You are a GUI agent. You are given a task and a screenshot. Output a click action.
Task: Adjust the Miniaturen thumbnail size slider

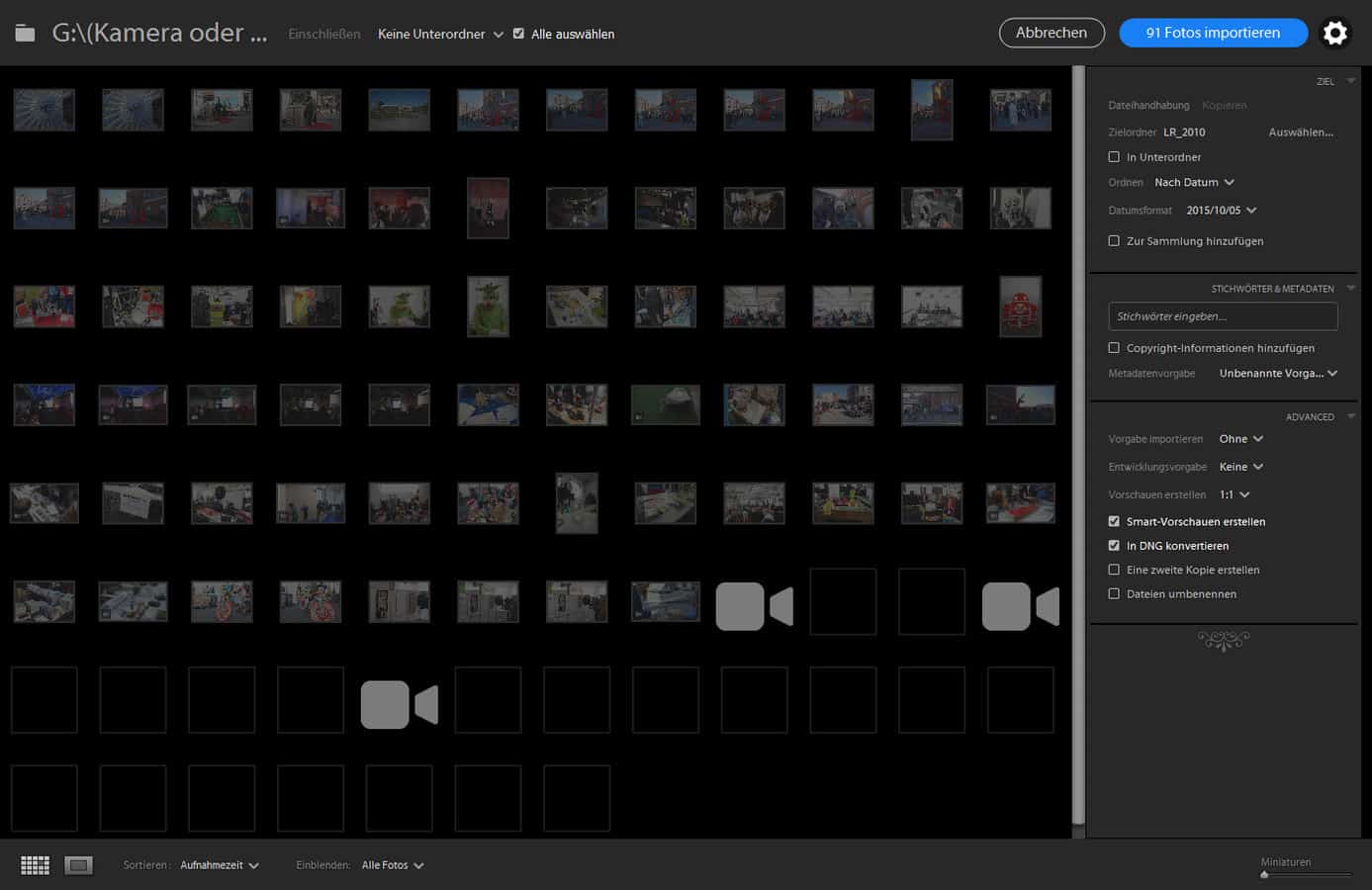click(x=1265, y=875)
